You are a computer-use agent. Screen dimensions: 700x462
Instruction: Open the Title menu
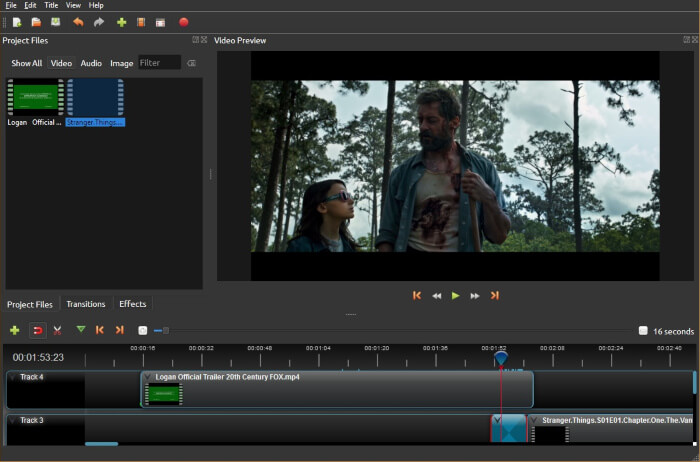(51, 5)
